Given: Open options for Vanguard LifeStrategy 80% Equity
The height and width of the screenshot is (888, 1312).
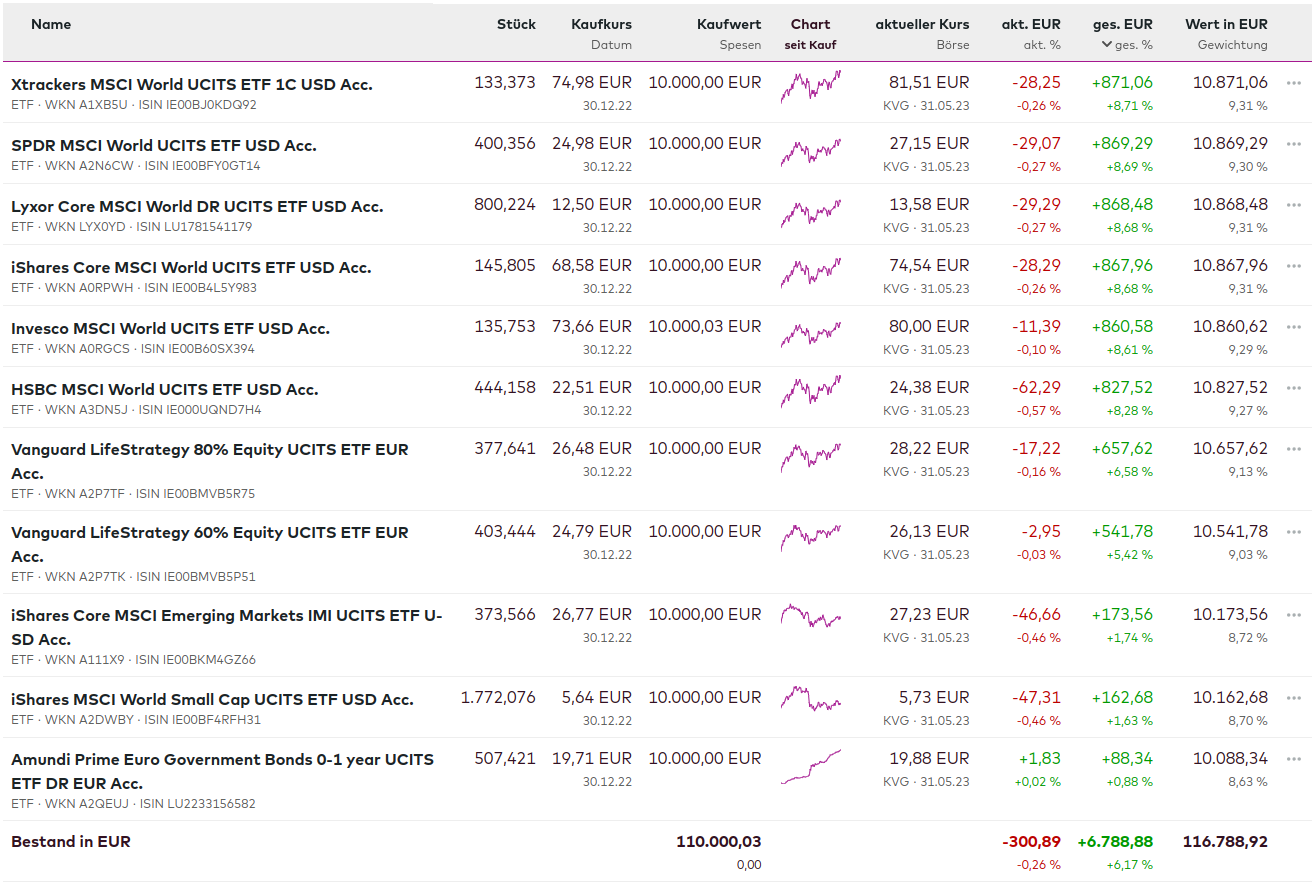Looking at the screenshot, I should coord(1294,449).
